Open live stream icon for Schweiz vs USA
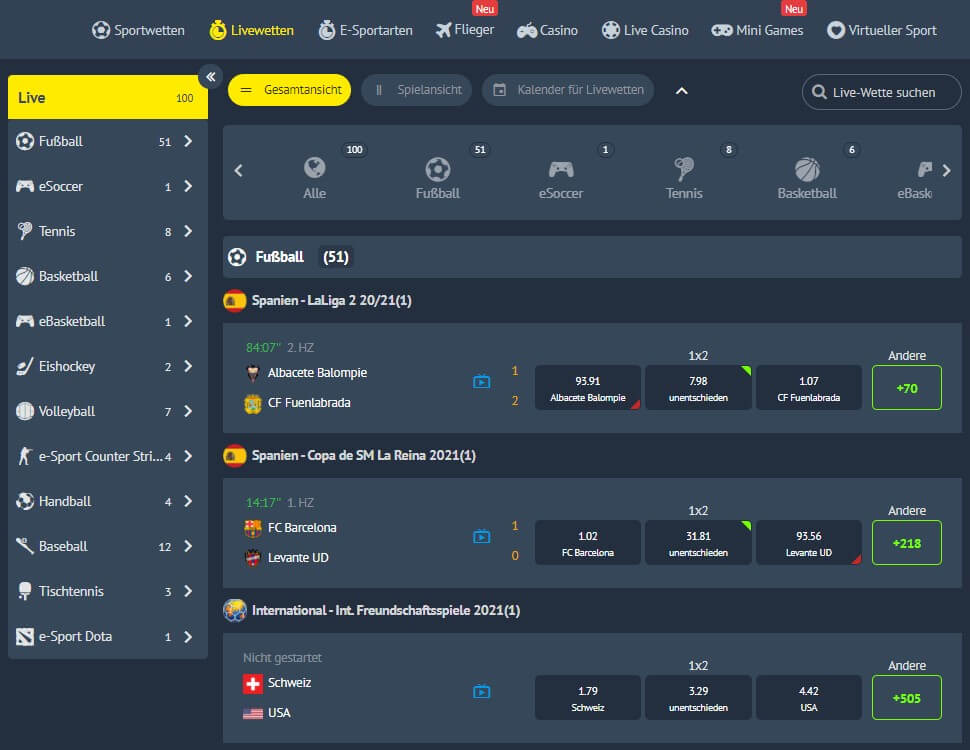The width and height of the screenshot is (970, 750). pos(481,691)
